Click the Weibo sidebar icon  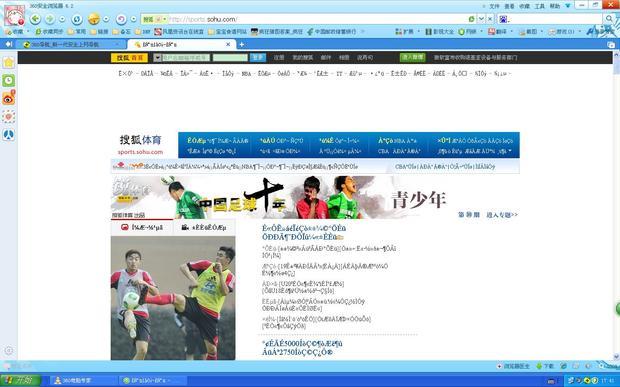[8, 98]
